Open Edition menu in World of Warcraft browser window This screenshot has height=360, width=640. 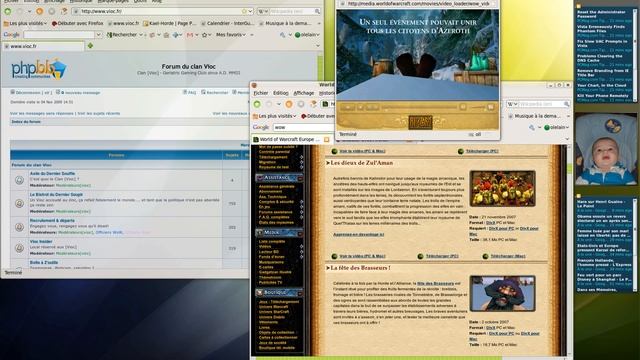tap(280, 93)
